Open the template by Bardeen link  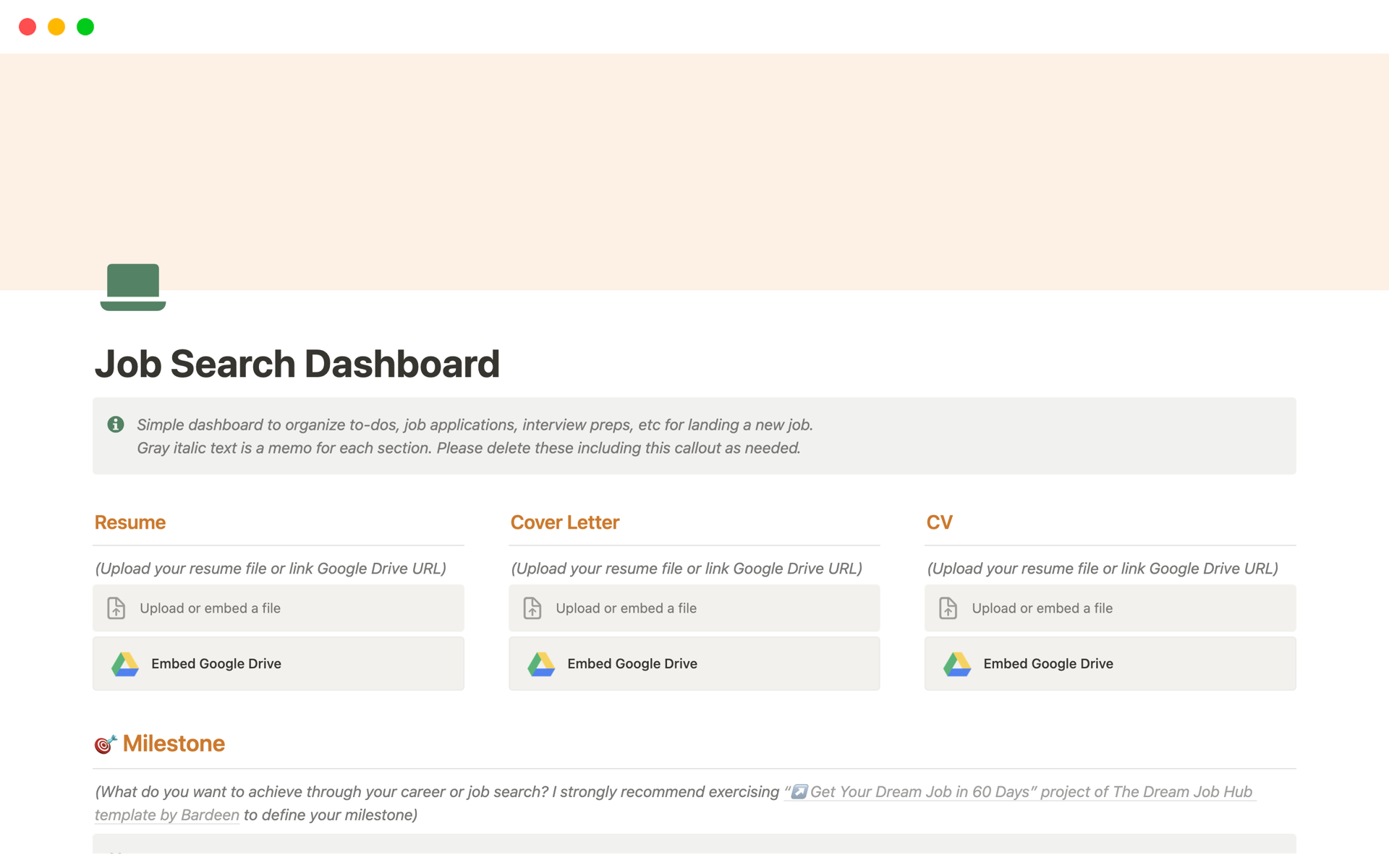pos(167,815)
